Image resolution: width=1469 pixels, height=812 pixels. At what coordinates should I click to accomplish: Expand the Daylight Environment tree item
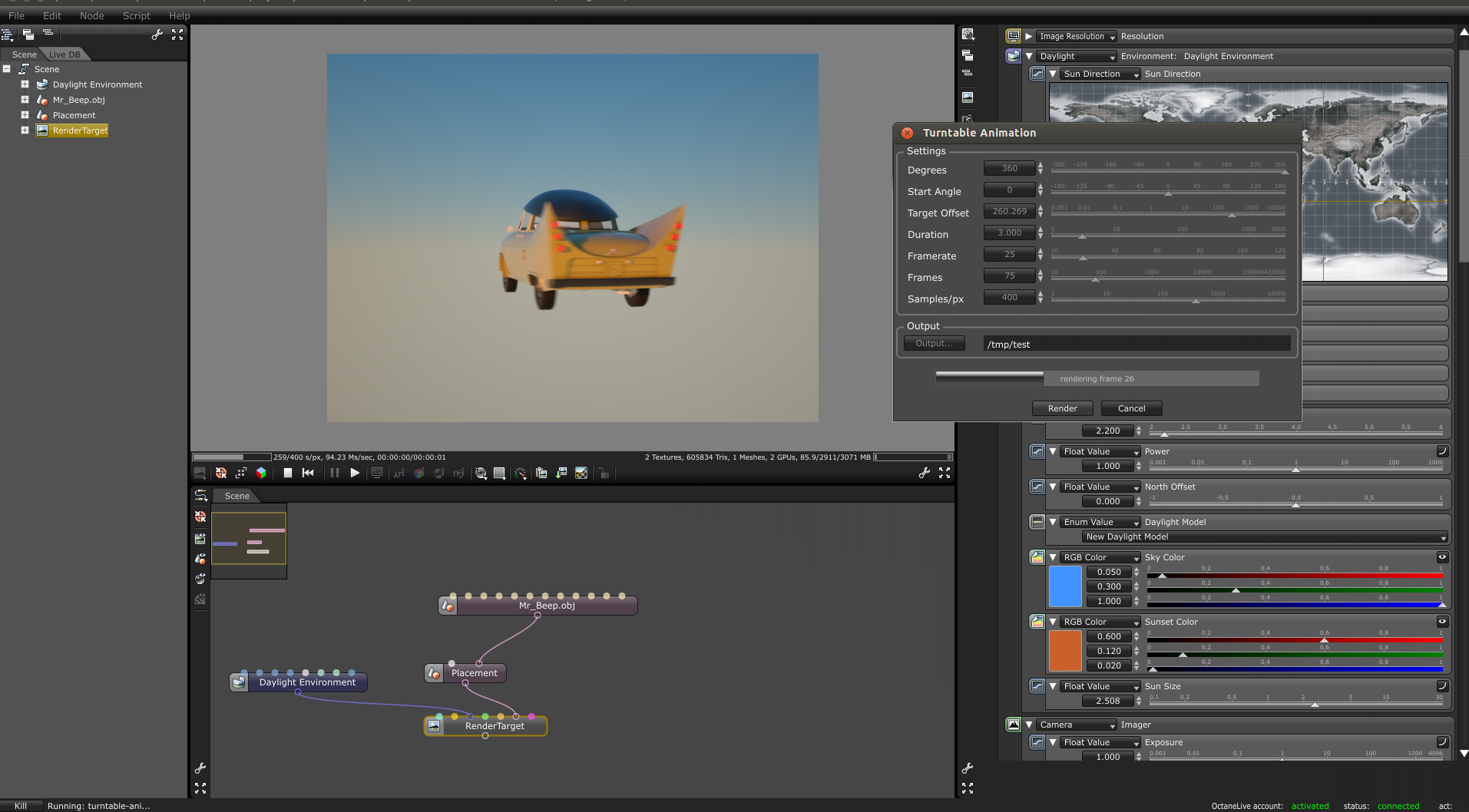point(25,84)
